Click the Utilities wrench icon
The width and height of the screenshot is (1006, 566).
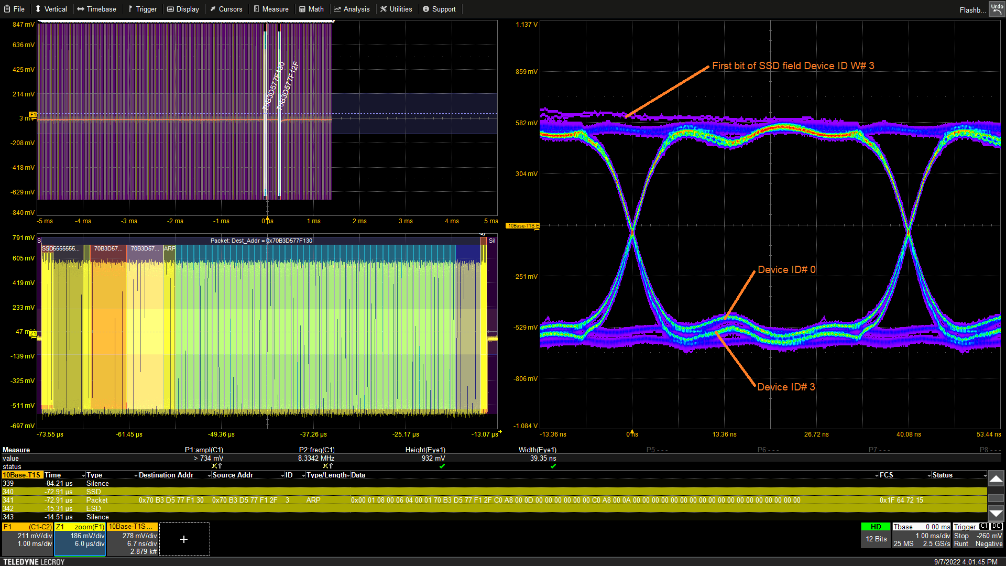[383, 9]
